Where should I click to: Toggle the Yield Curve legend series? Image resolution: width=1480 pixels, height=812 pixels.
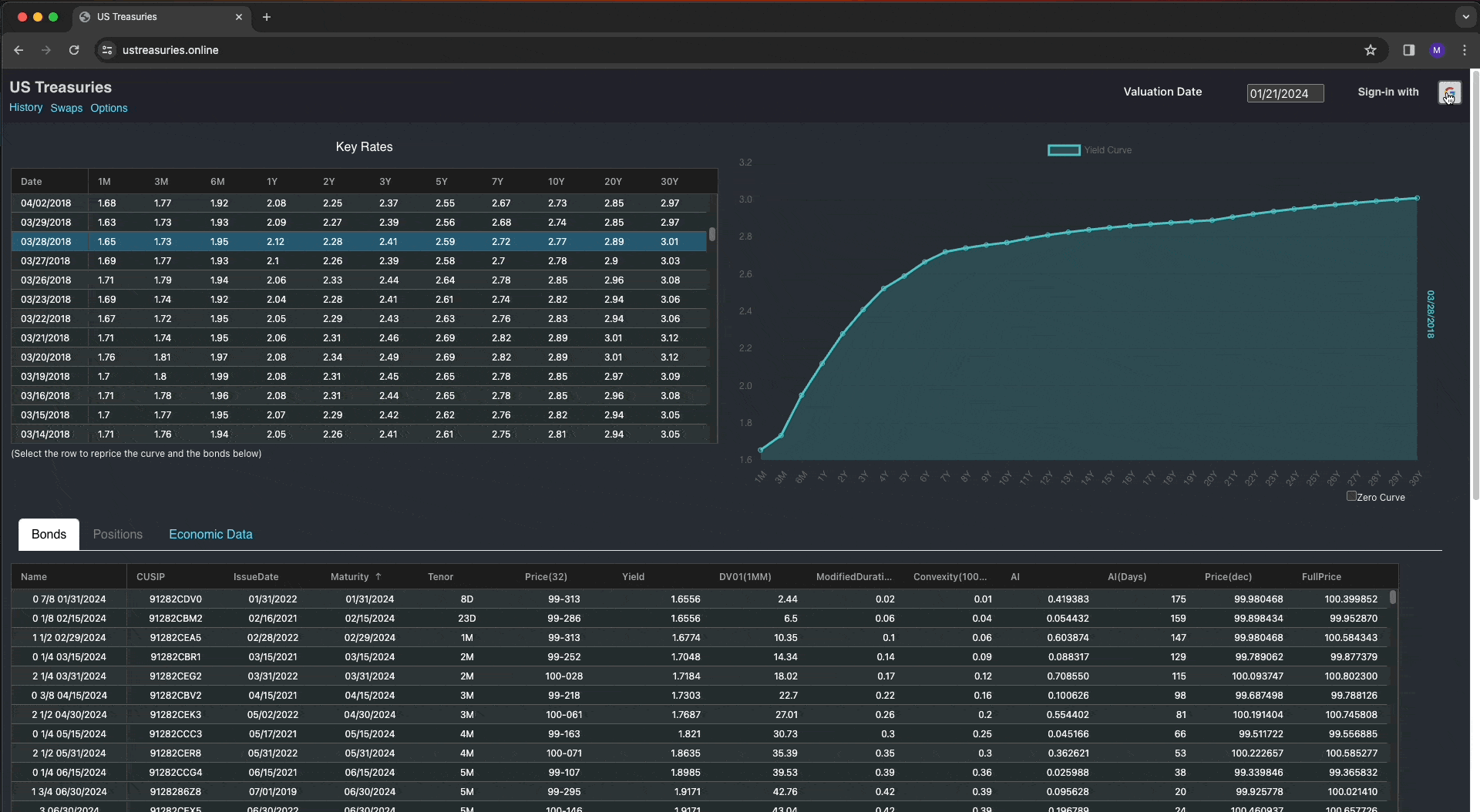(1064, 150)
